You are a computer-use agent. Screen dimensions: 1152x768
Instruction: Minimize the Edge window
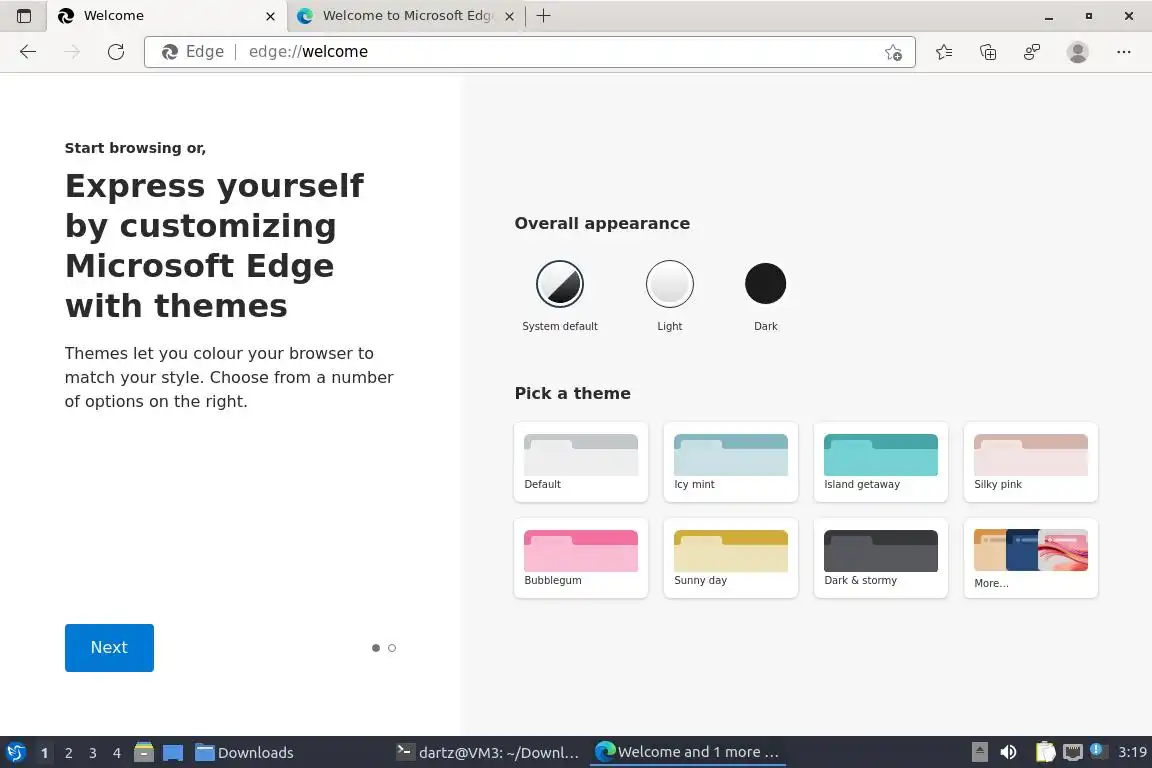[1048, 16]
